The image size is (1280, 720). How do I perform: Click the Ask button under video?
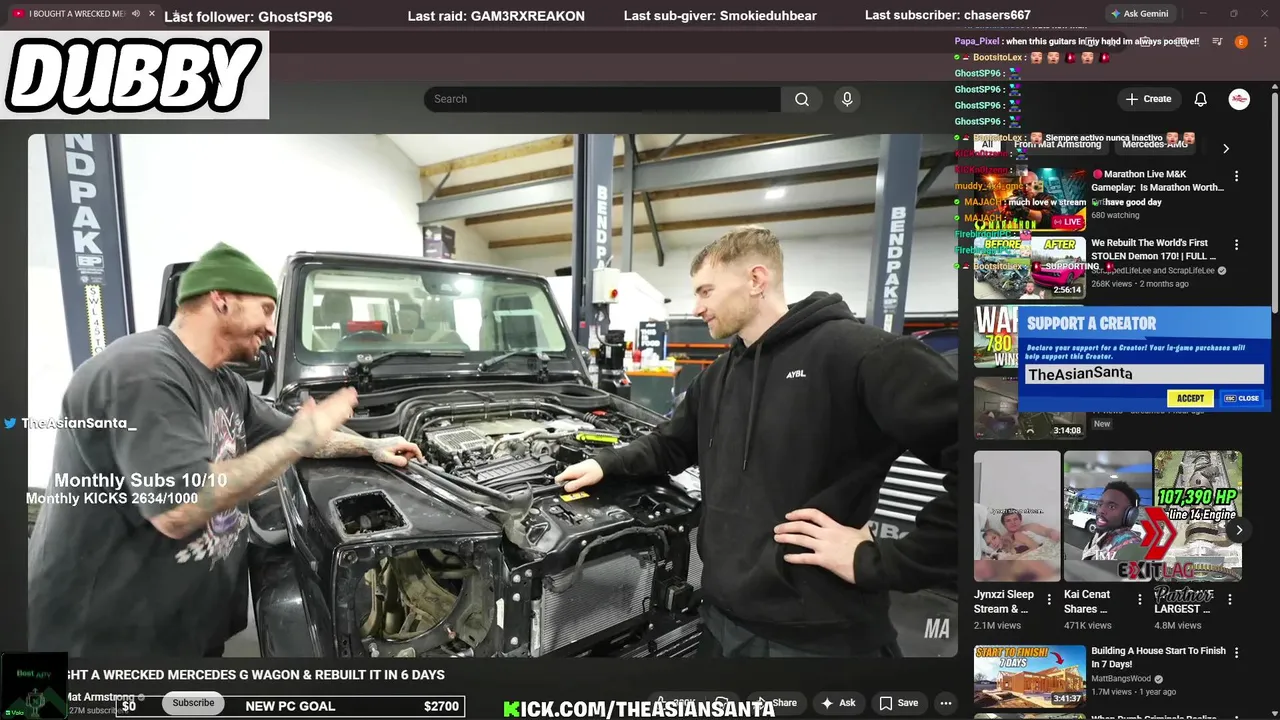click(x=838, y=703)
